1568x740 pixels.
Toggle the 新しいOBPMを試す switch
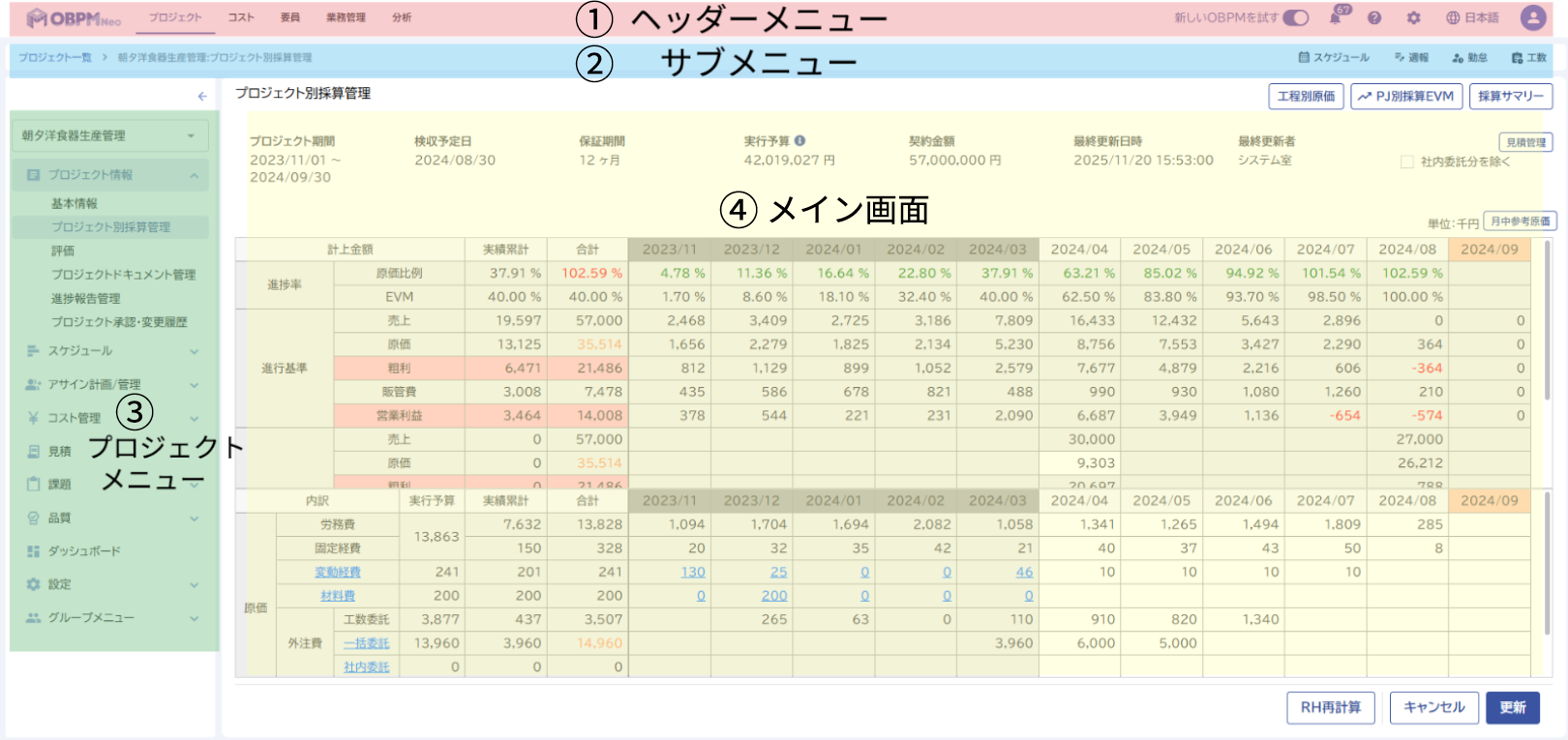[1295, 17]
